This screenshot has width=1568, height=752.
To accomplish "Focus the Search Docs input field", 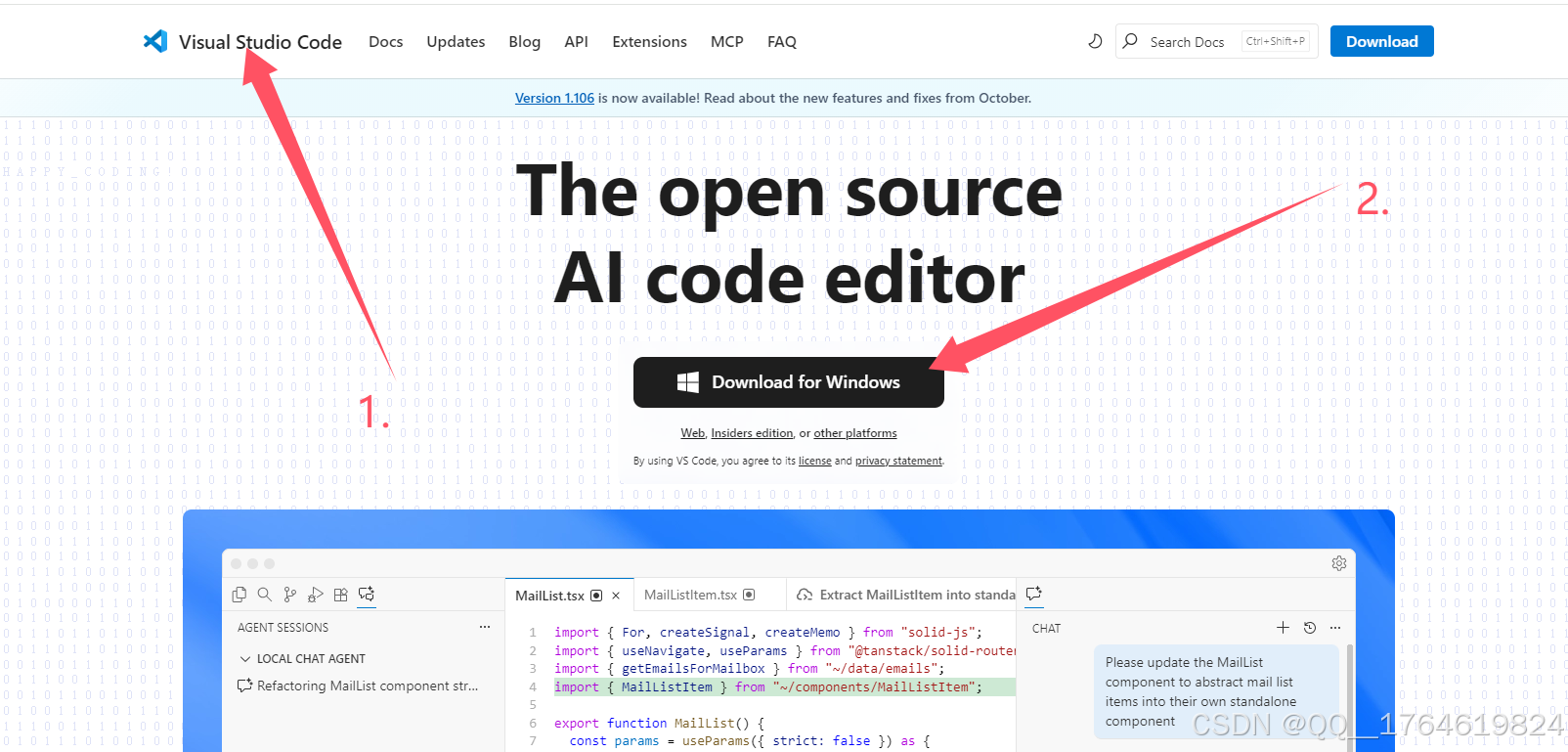I will 1216,41.
